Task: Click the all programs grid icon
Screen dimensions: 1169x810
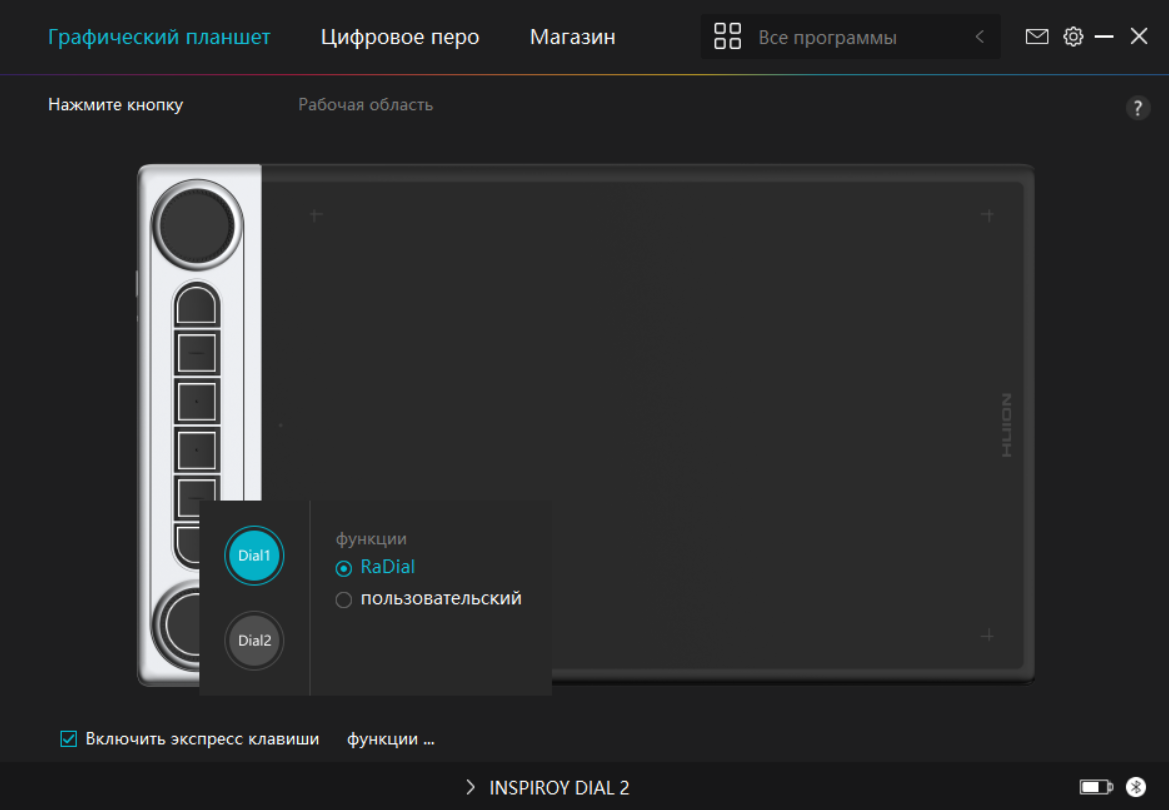Action: coord(727,37)
